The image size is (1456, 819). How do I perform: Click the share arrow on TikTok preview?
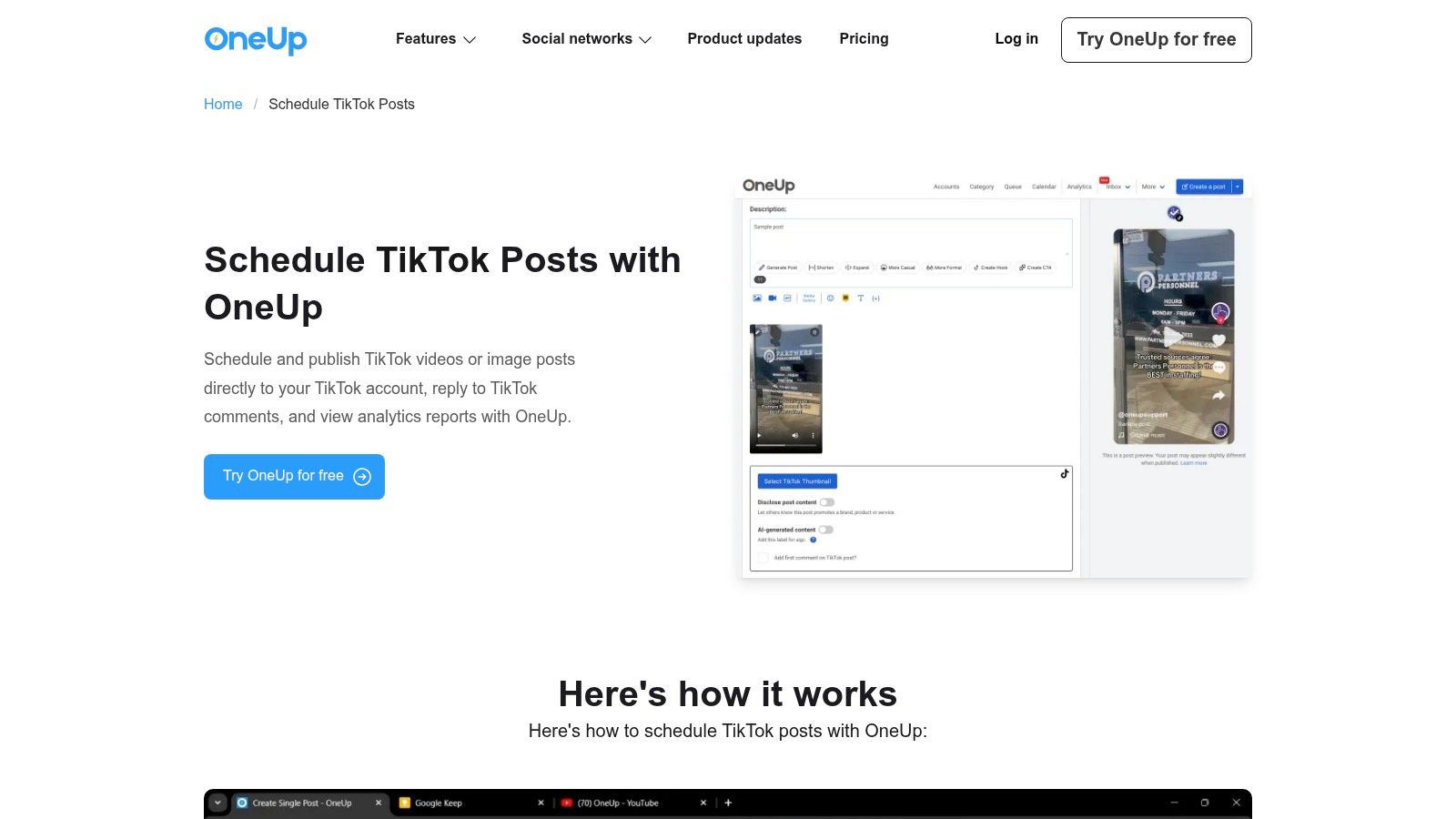click(1219, 396)
